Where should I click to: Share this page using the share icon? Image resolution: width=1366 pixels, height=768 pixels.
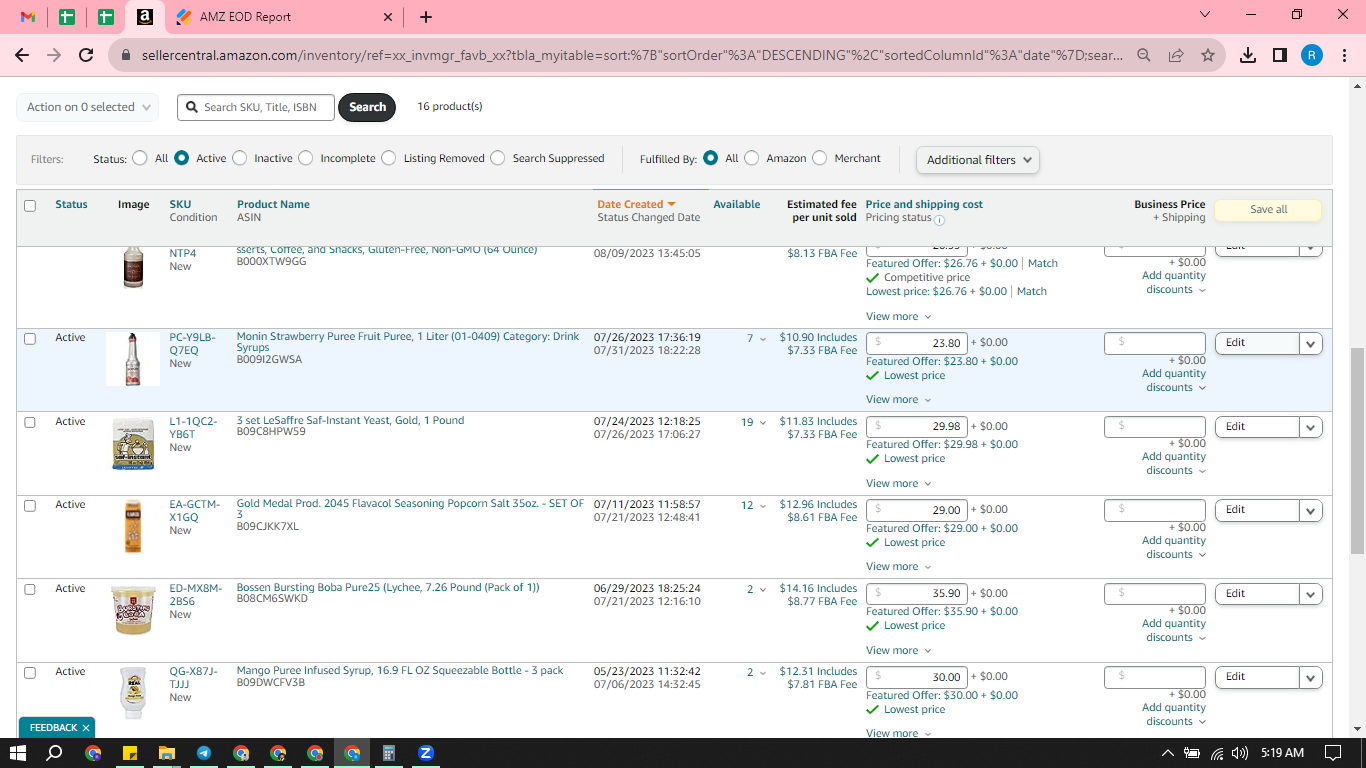(1176, 56)
